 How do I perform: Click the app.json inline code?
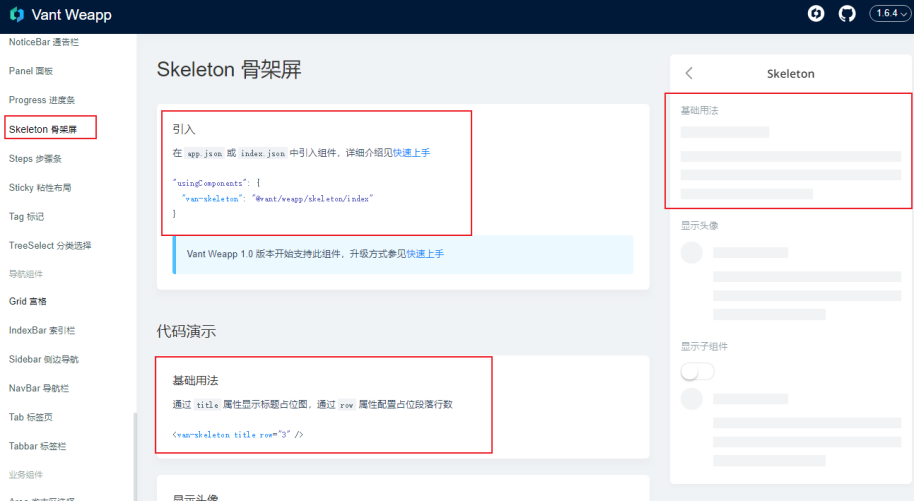(x=204, y=154)
